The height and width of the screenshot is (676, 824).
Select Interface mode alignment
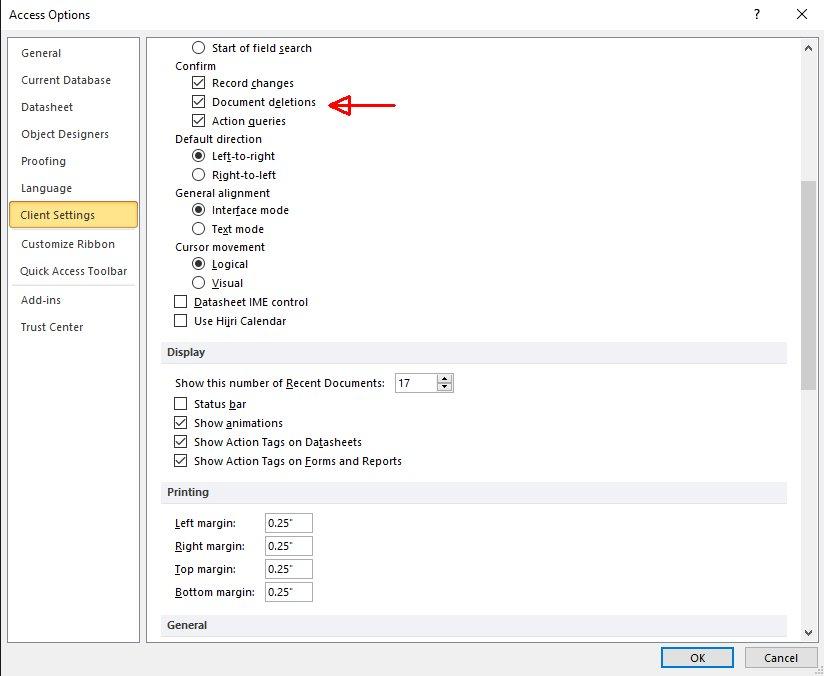pos(198,210)
